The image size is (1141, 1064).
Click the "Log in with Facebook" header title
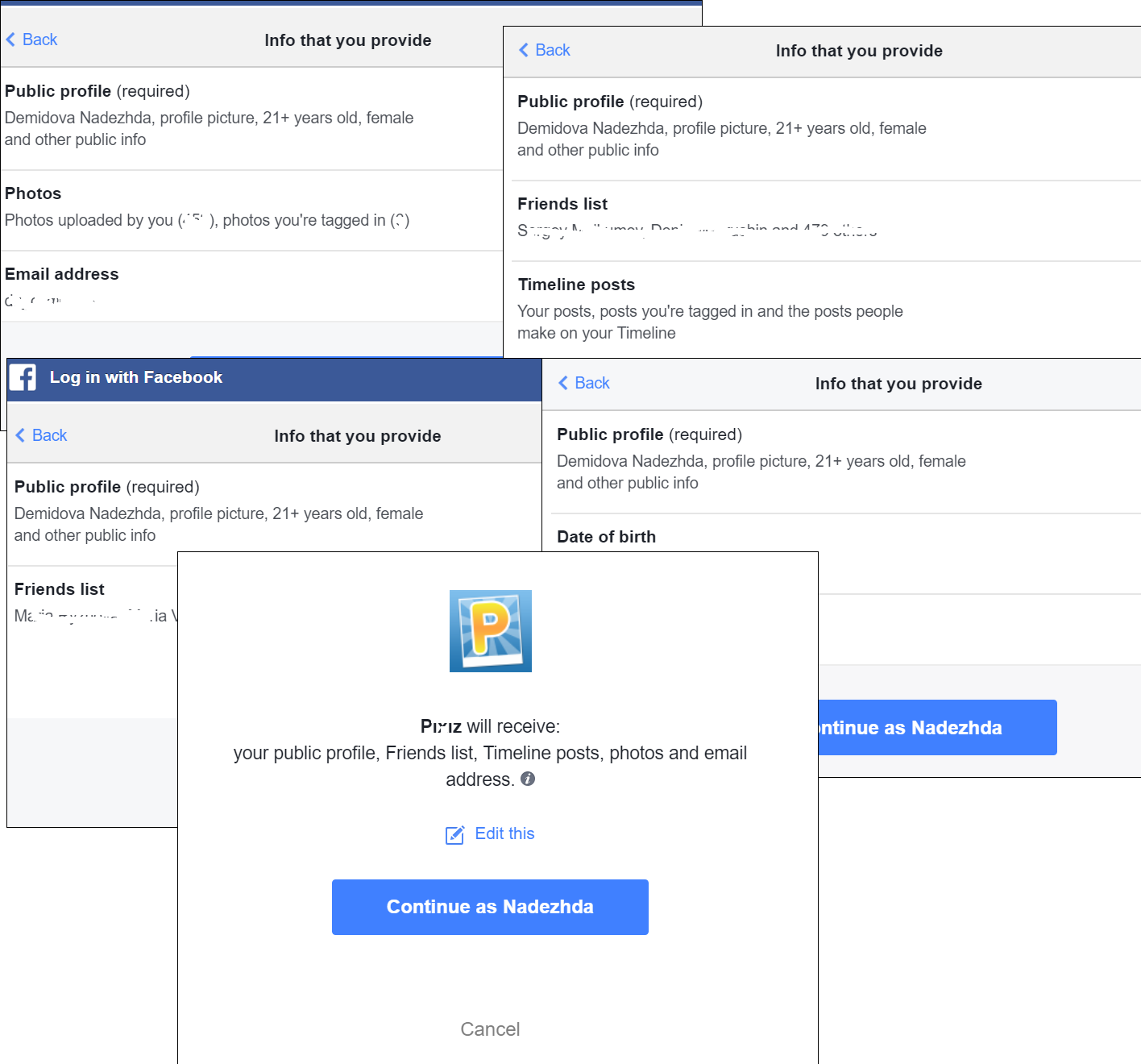coord(136,377)
